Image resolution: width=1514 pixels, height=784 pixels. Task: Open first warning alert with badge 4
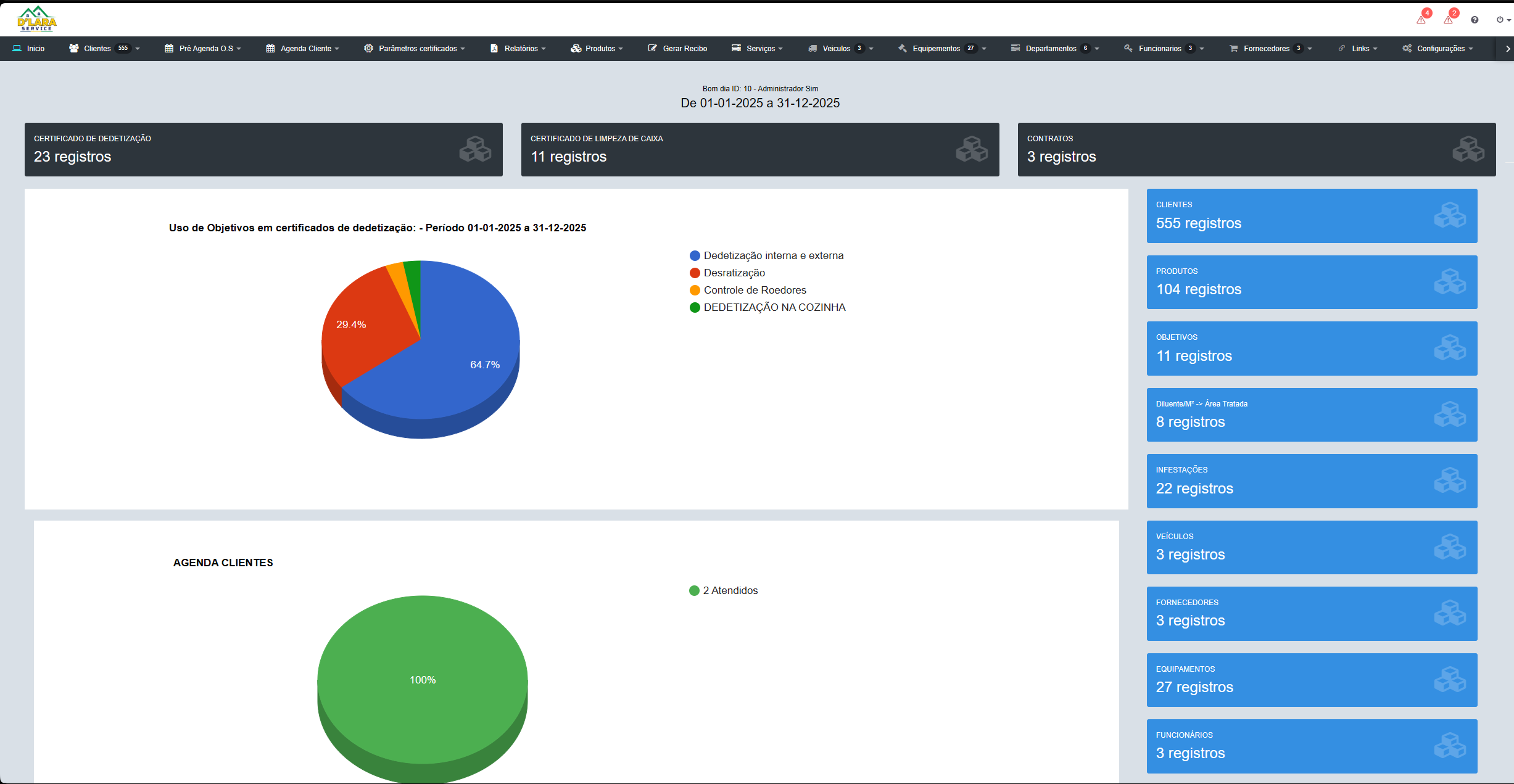click(1421, 20)
